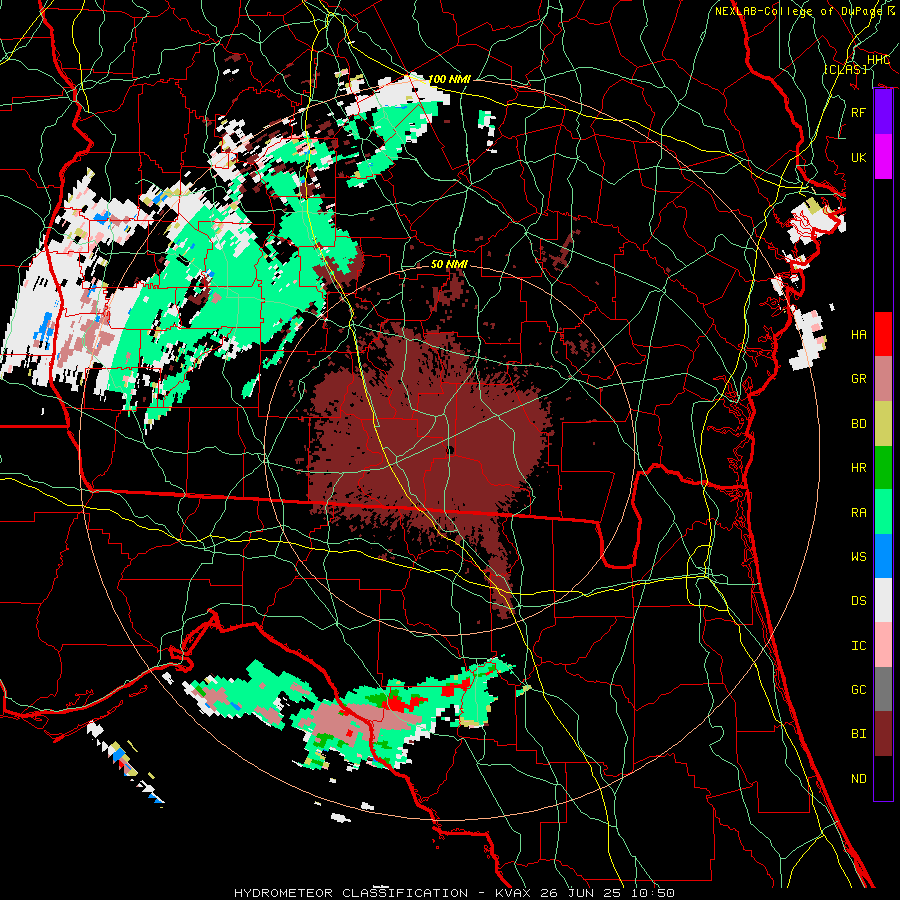
Task: Click the yellow BD big drops swatch
Action: [883, 424]
